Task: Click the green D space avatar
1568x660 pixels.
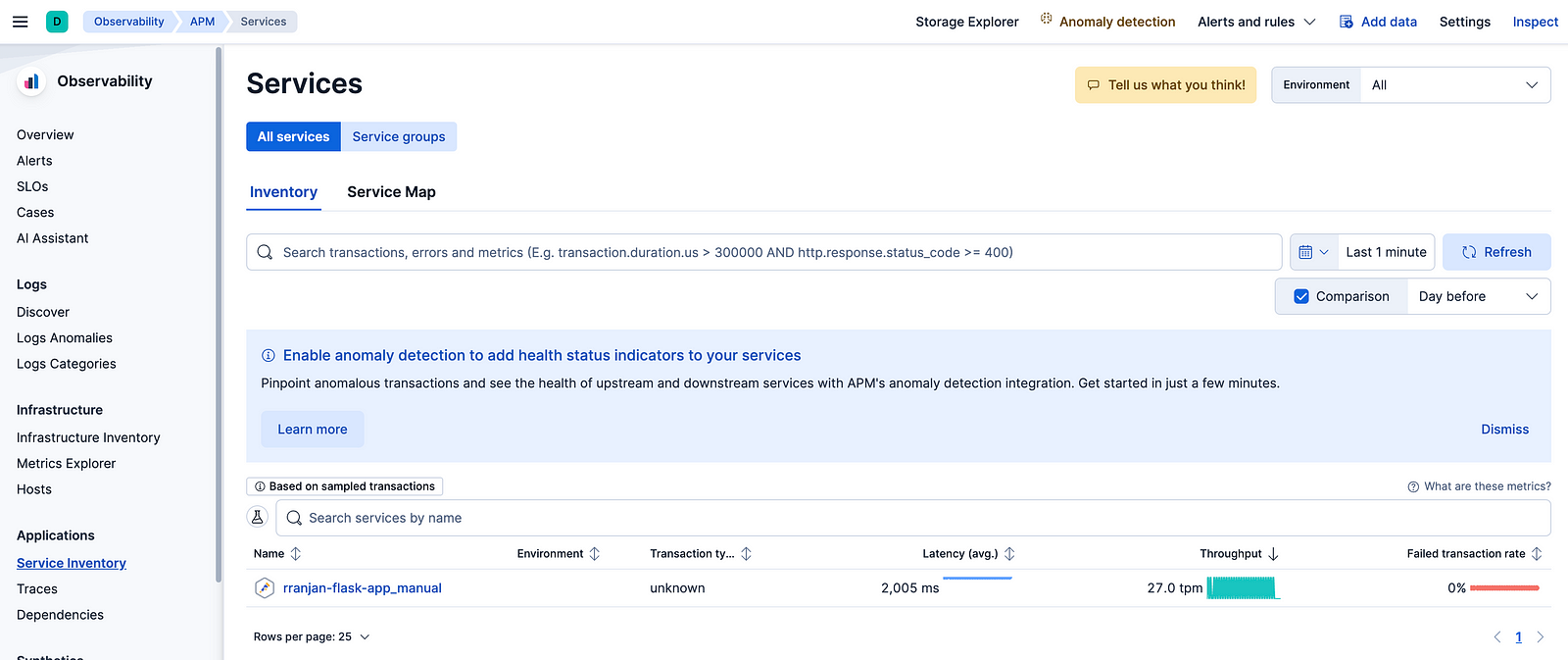Action: [57, 22]
